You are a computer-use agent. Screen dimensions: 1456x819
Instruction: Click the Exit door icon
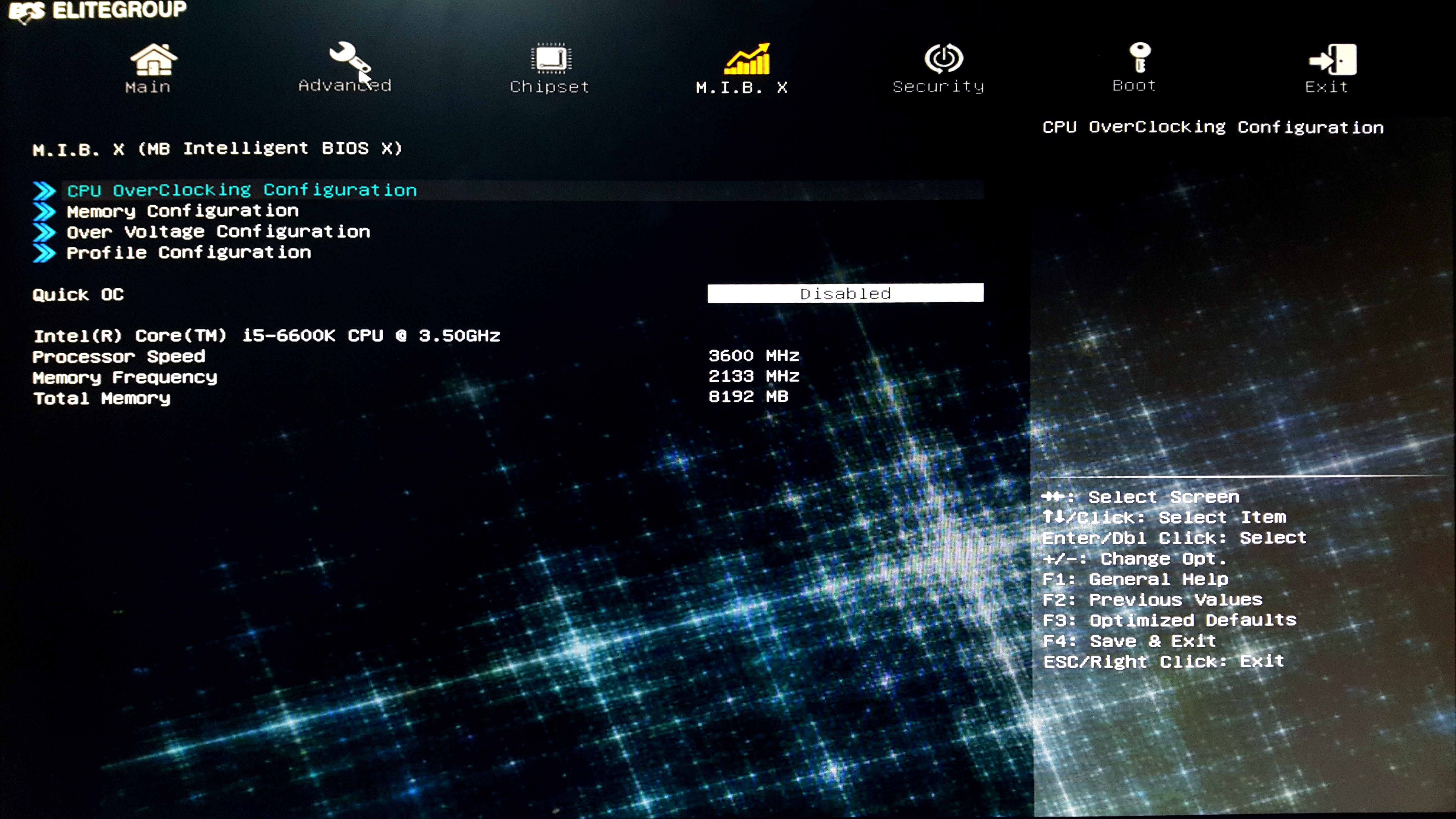[x=1333, y=59]
